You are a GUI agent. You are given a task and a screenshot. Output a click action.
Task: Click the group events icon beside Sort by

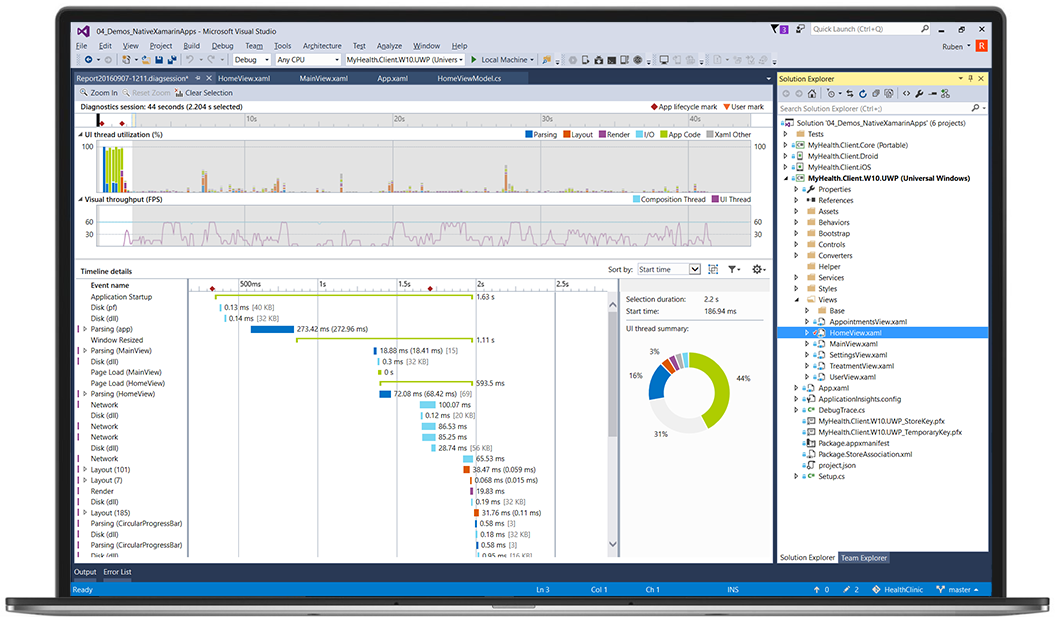click(713, 269)
